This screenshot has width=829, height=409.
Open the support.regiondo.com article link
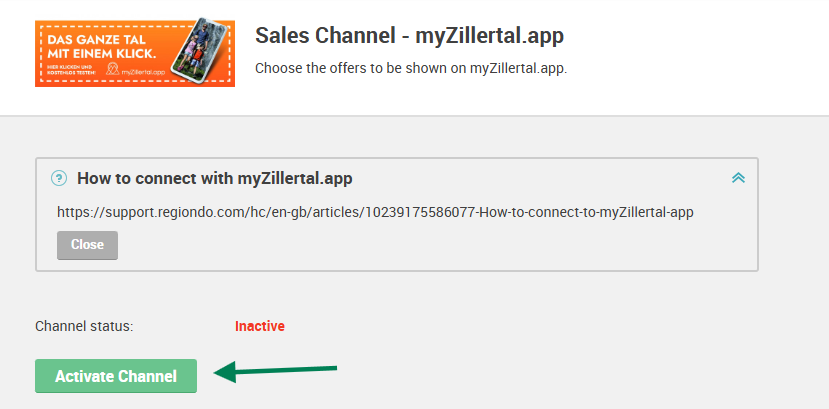click(x=375, y=212)
